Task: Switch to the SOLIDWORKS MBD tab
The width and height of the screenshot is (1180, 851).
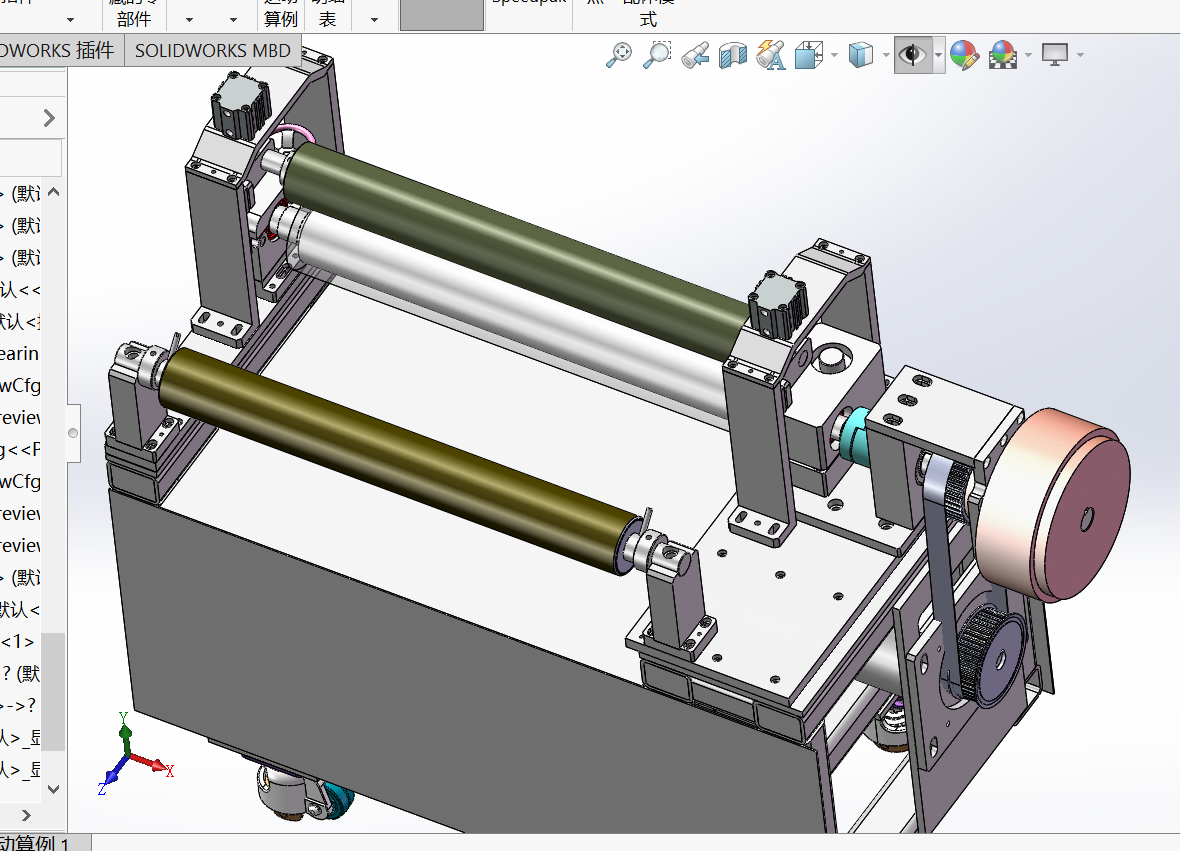Action: point(213,50)
